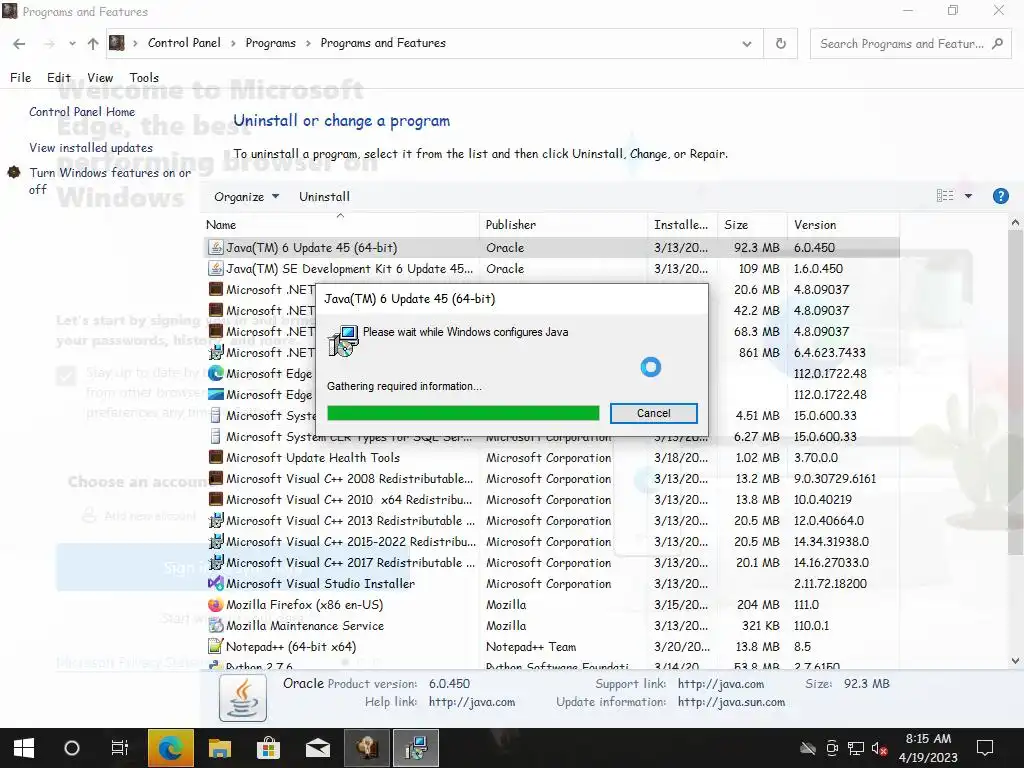The image size is (1024, 768).
Task: Click the Programs breadcrumb
Action: [x=270, y=43]
